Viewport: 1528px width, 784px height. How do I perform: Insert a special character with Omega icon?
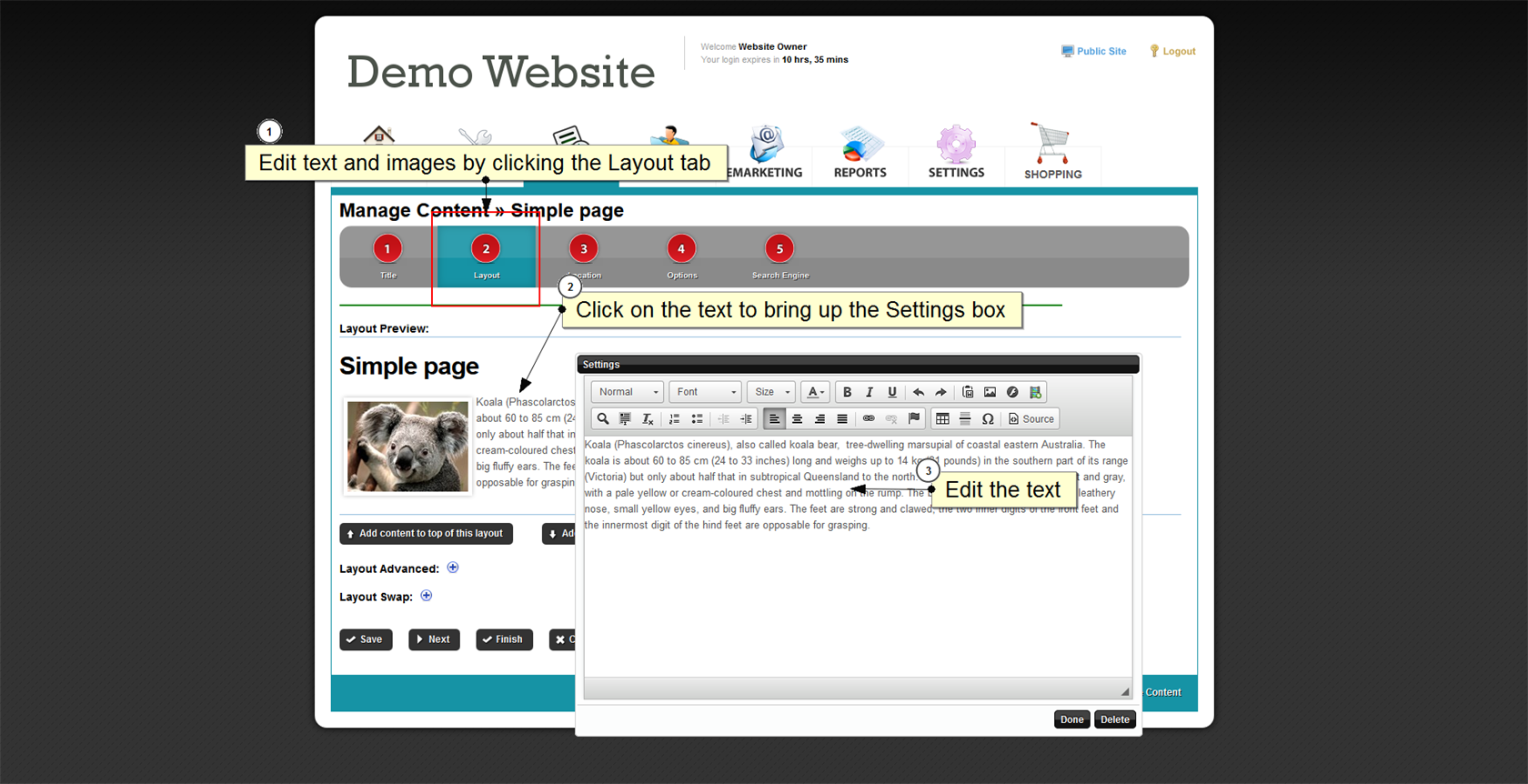[x=988, y=419]
